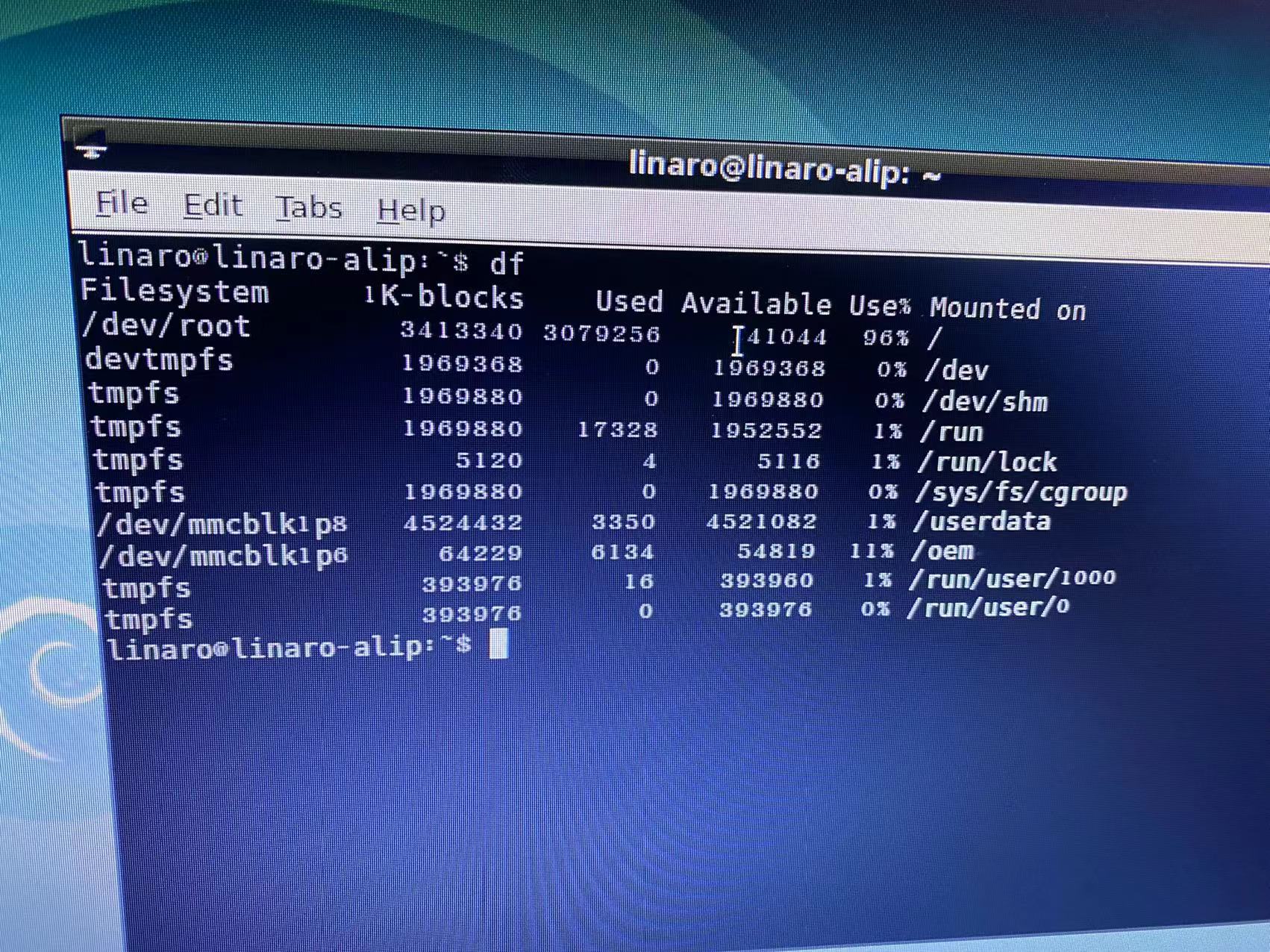Click the Mounted on column header
Screen dimensions: 1270x952
[x=1007, y=308]
